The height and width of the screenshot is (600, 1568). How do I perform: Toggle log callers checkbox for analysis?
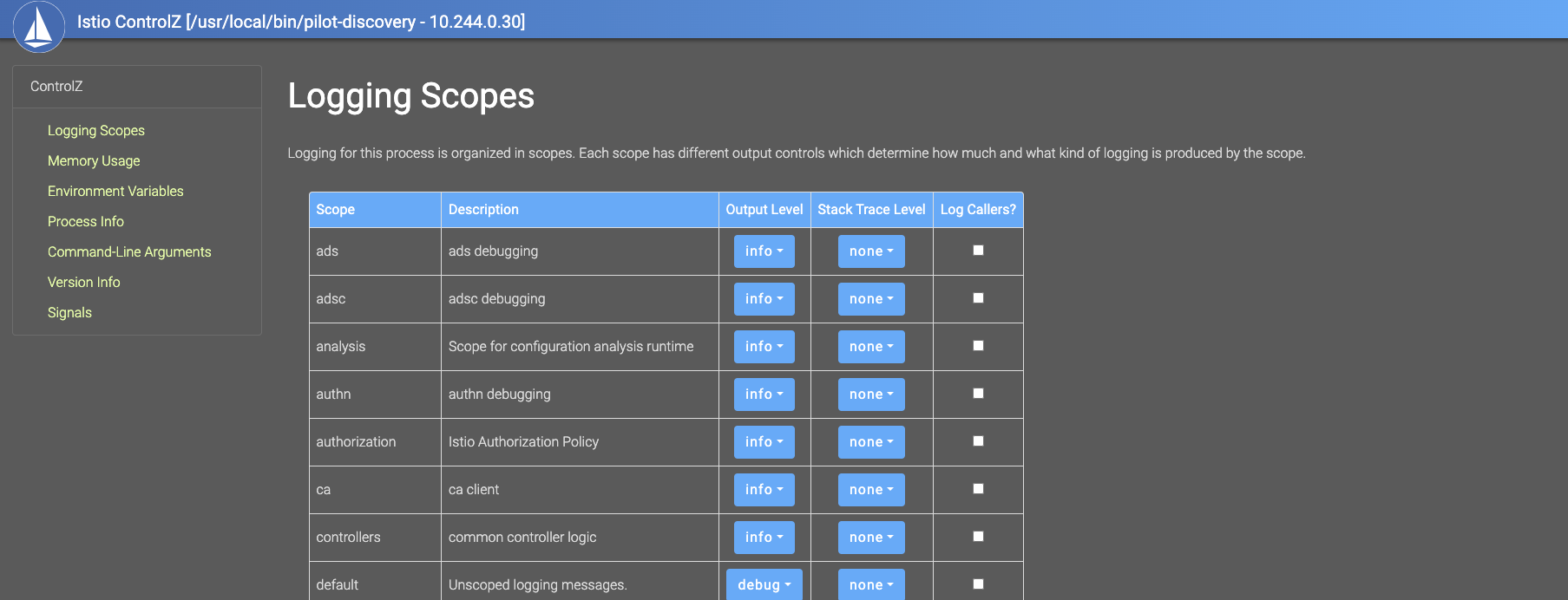[978, 346]
